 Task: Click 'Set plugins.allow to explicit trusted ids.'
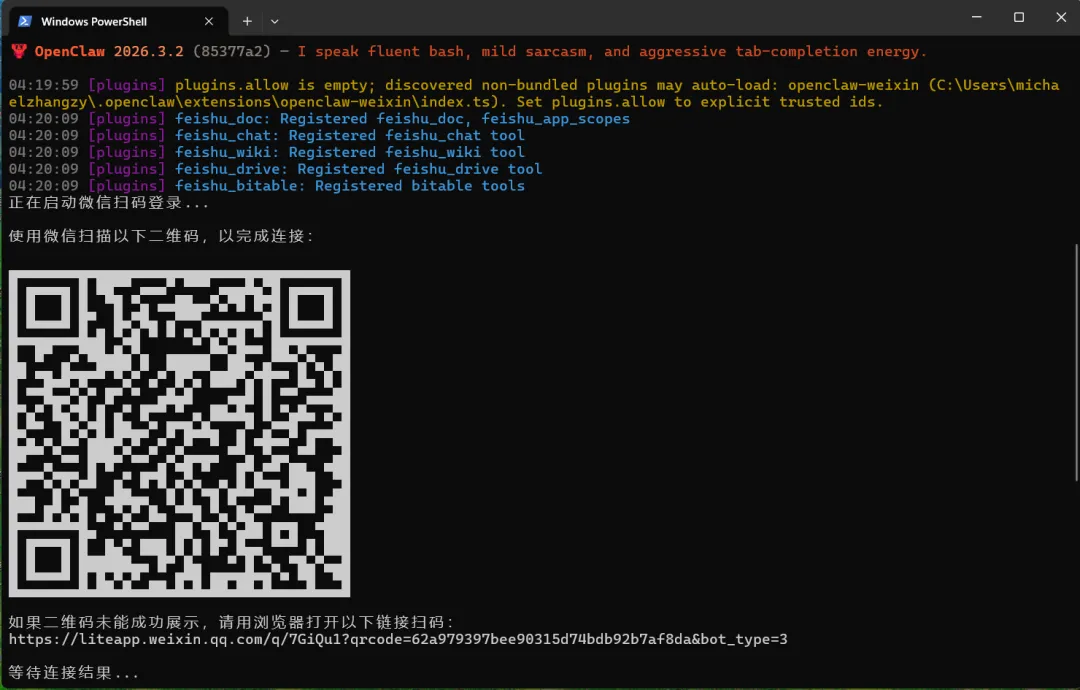coord(700,102)
